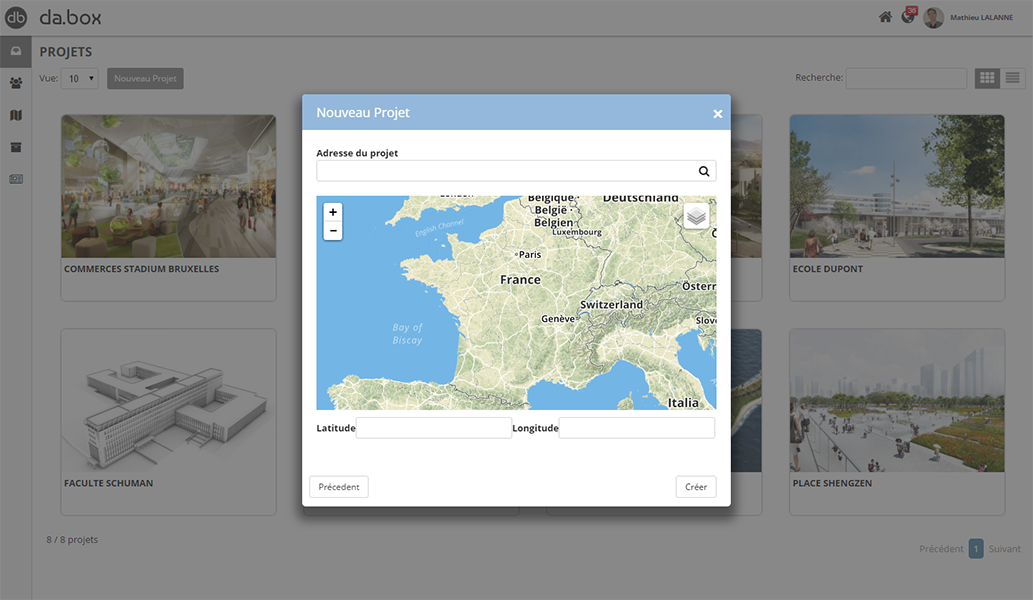The height and width of the screenshot is (600, 1033).
Task: Open the contact card sidebar icon
Action: tap(16, 179)
